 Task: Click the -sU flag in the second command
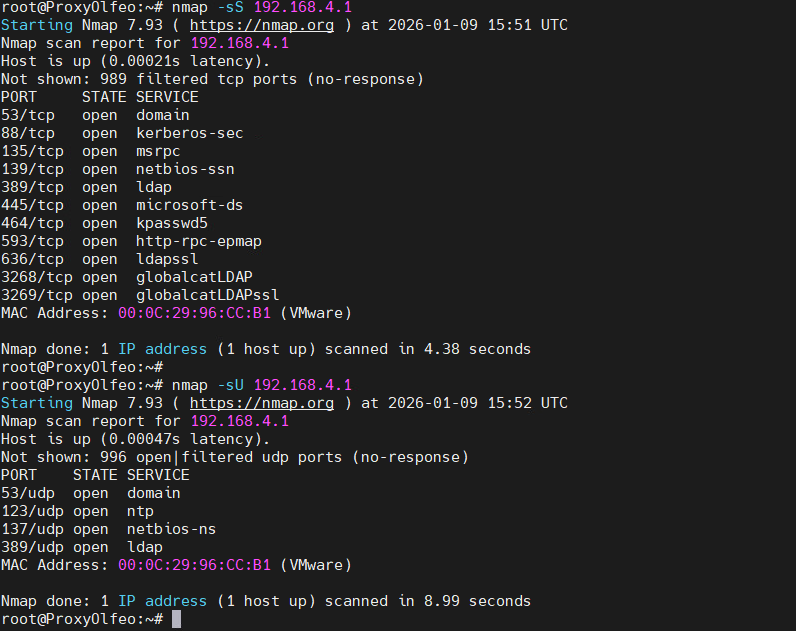click(231, 385)
